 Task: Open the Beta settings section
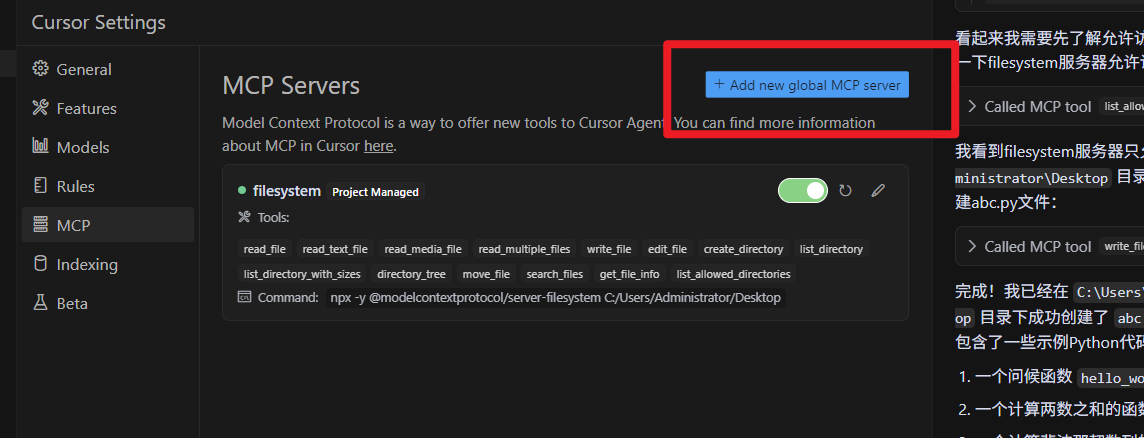pyautogui.click(x=108, y=303)
